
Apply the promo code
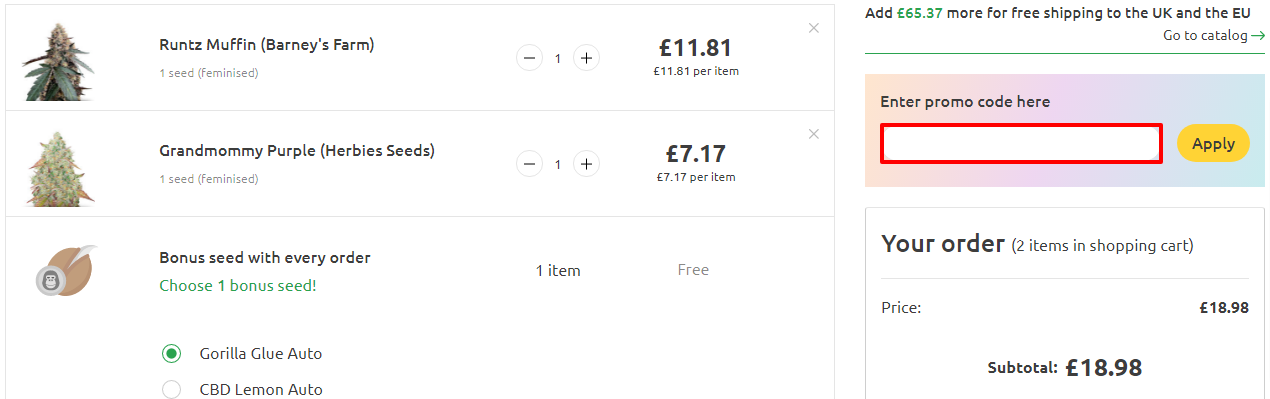point(1213,143)
